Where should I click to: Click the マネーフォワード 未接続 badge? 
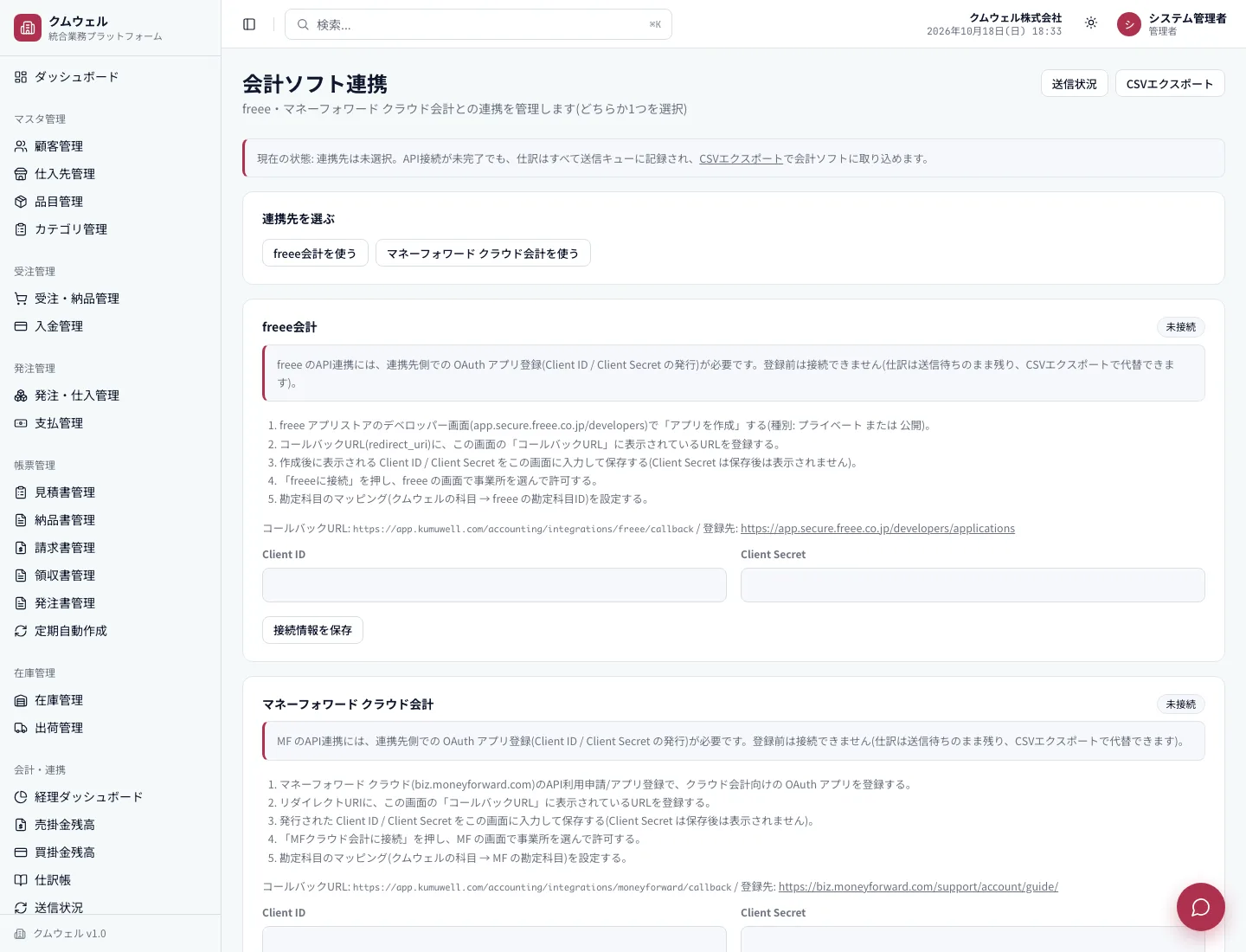pyautogui.click(x=1181, y=704)
